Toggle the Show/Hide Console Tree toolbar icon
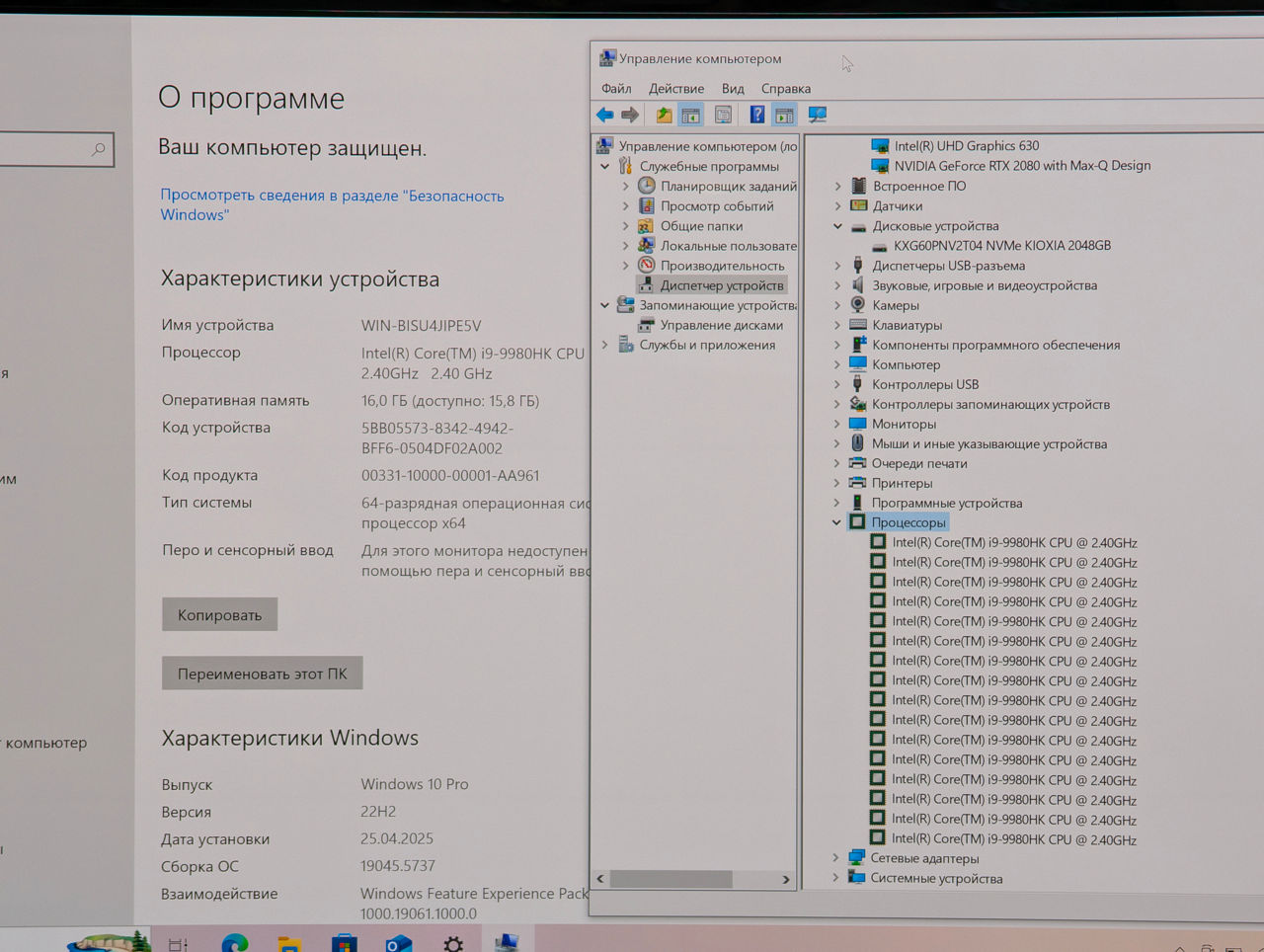 click(x=690, y=116)
